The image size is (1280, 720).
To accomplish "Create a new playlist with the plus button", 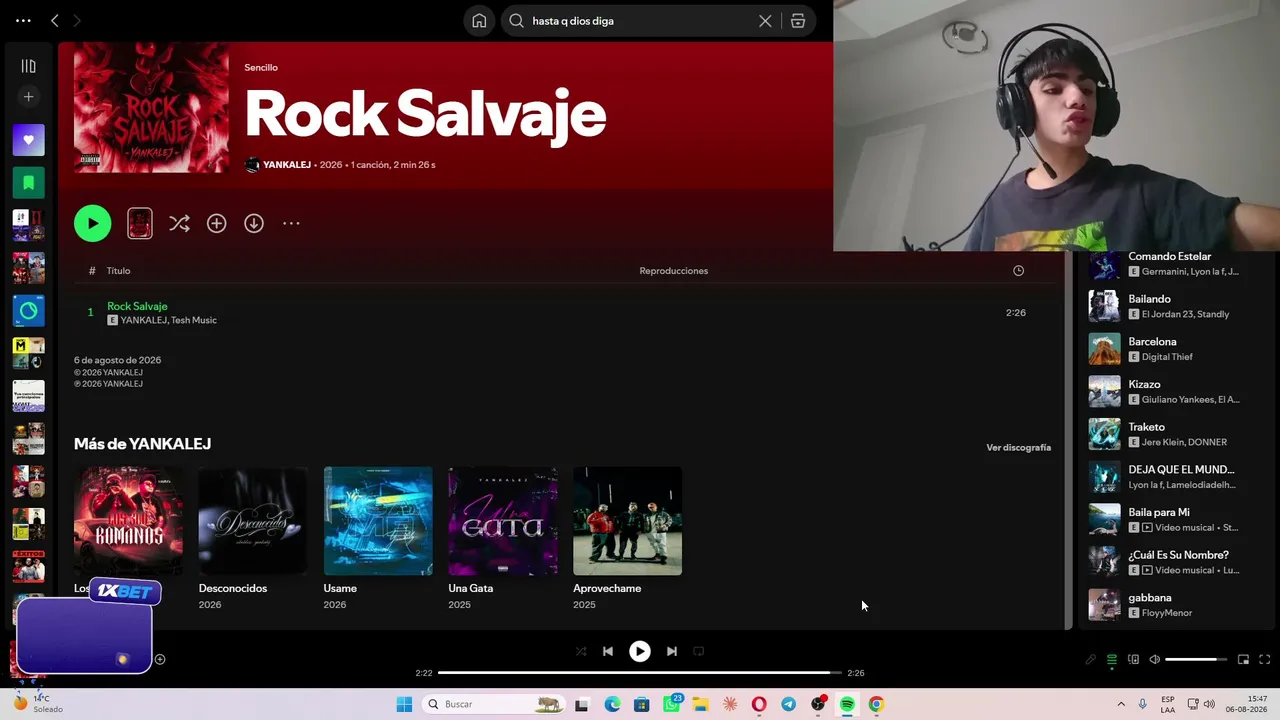I will point(28,97).
